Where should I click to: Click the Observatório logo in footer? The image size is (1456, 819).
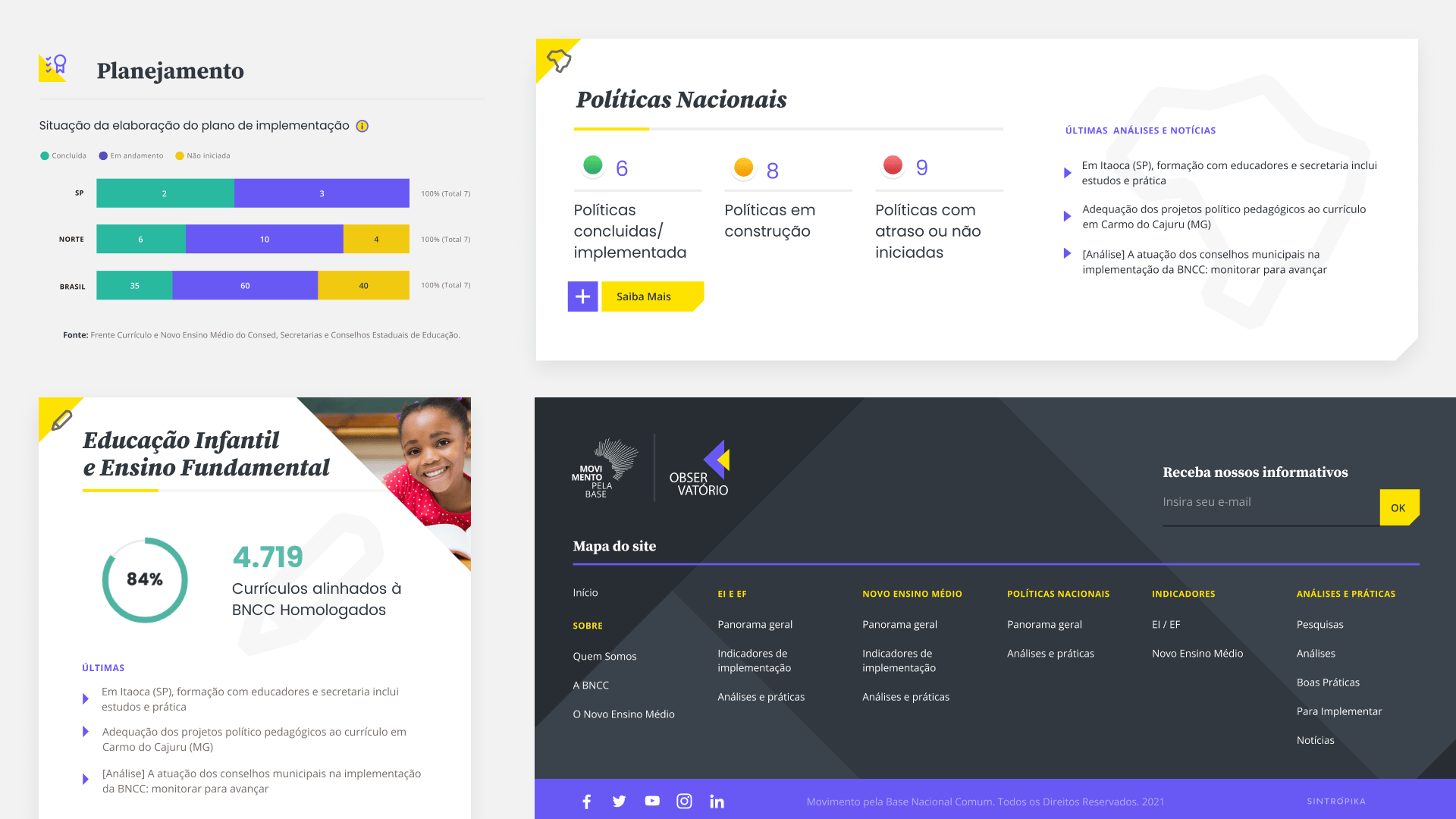click(x=699, y=469)
